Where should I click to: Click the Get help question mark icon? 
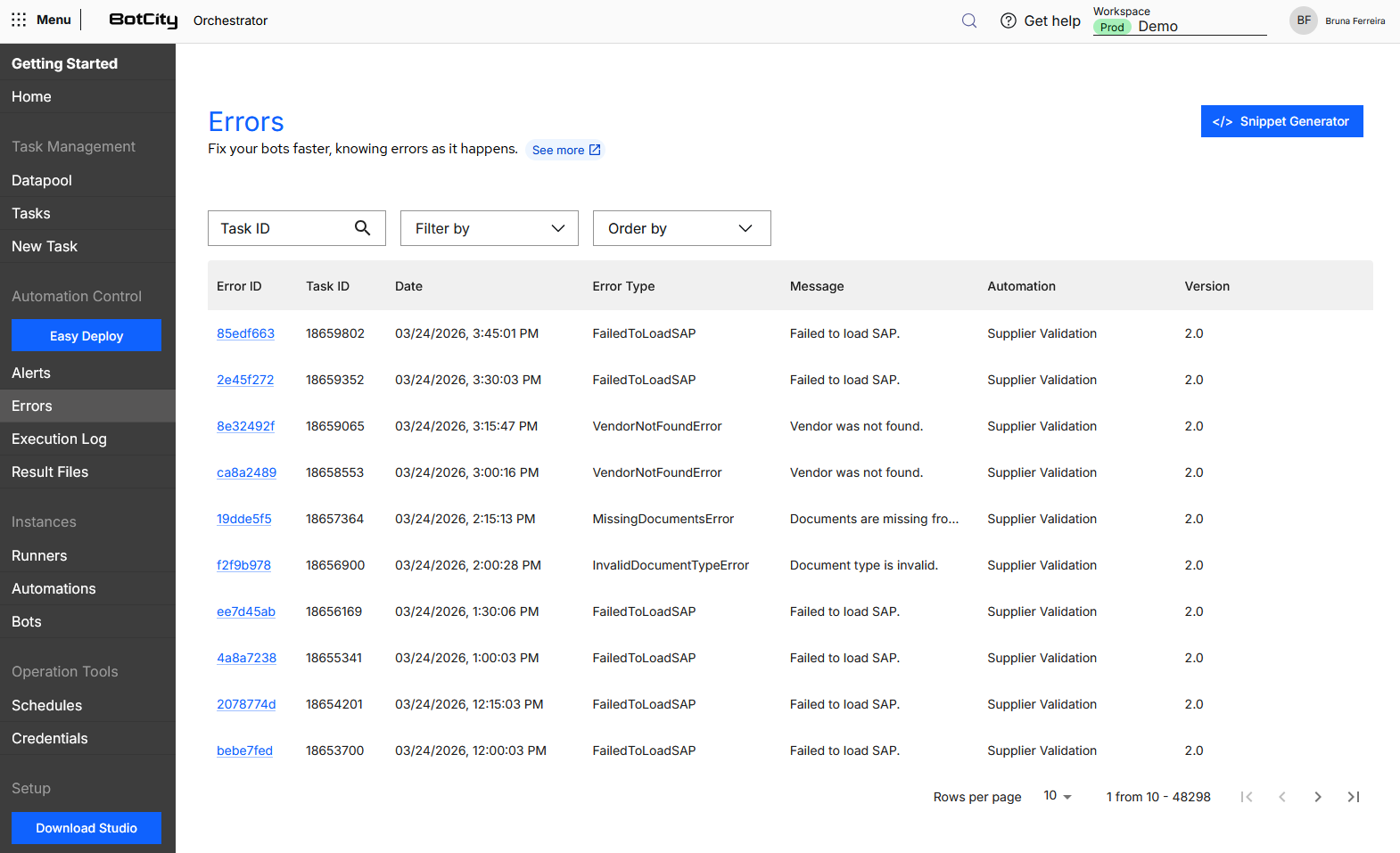pyautogui.click(x=1009, y=21)
